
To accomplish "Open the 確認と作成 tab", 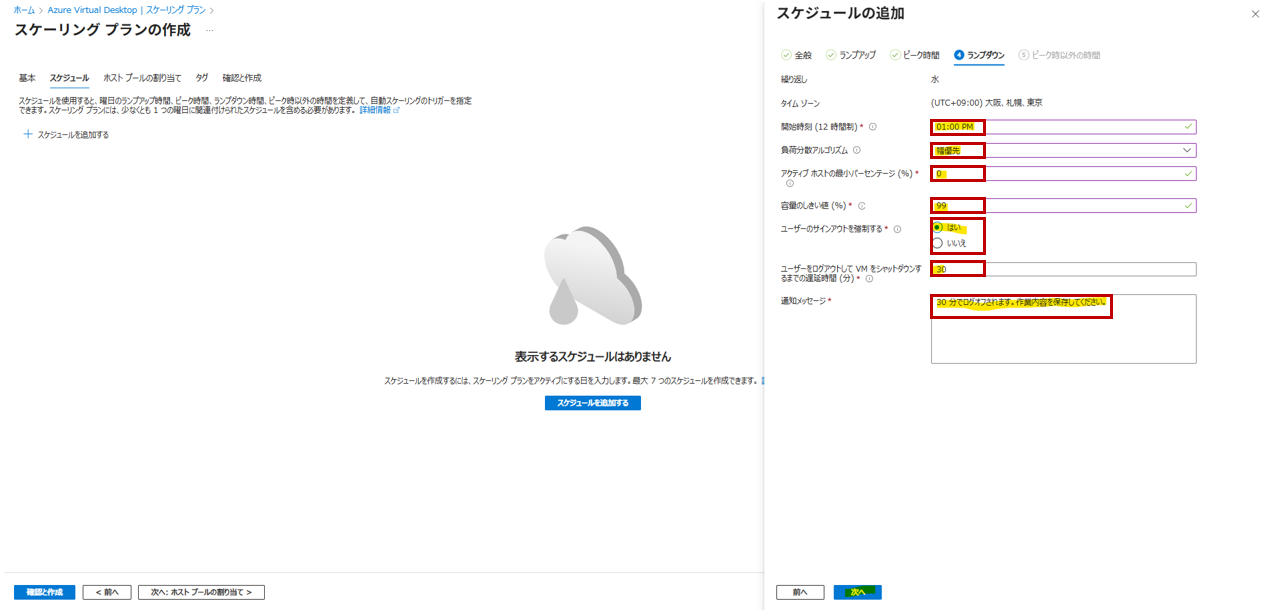I will [241, 77].
